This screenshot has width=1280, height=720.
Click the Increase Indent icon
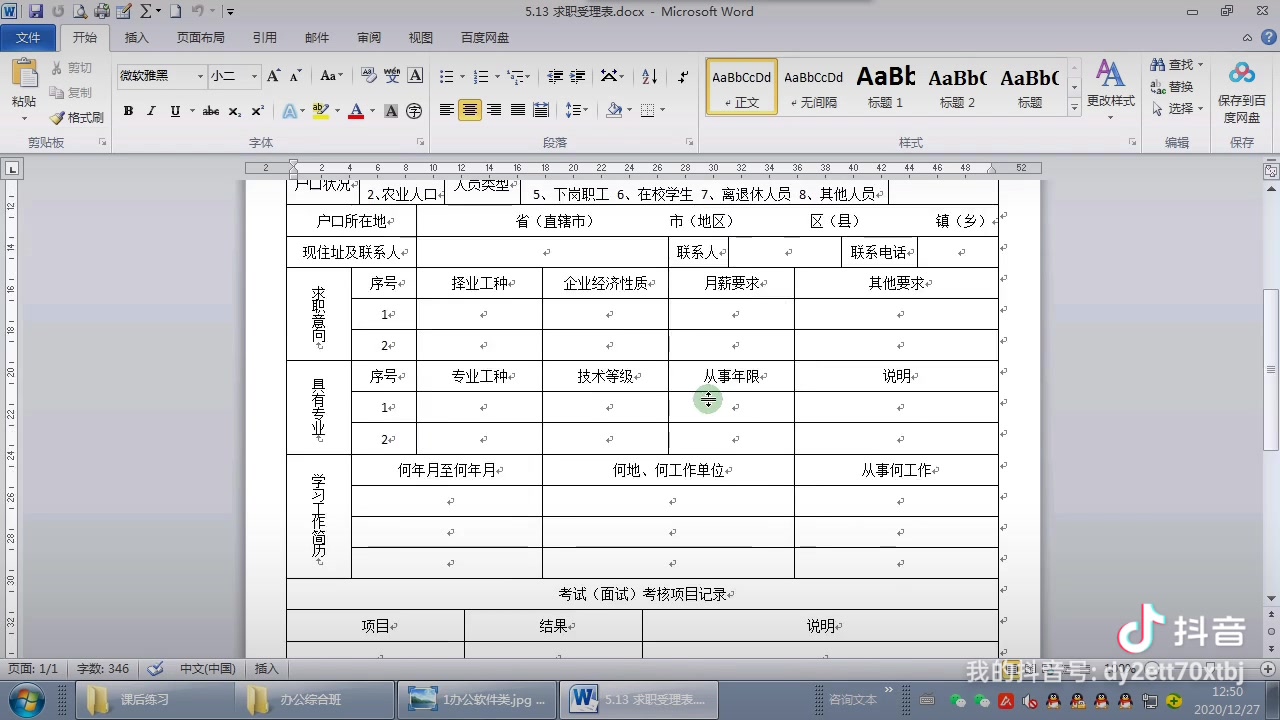pos(579,76)
